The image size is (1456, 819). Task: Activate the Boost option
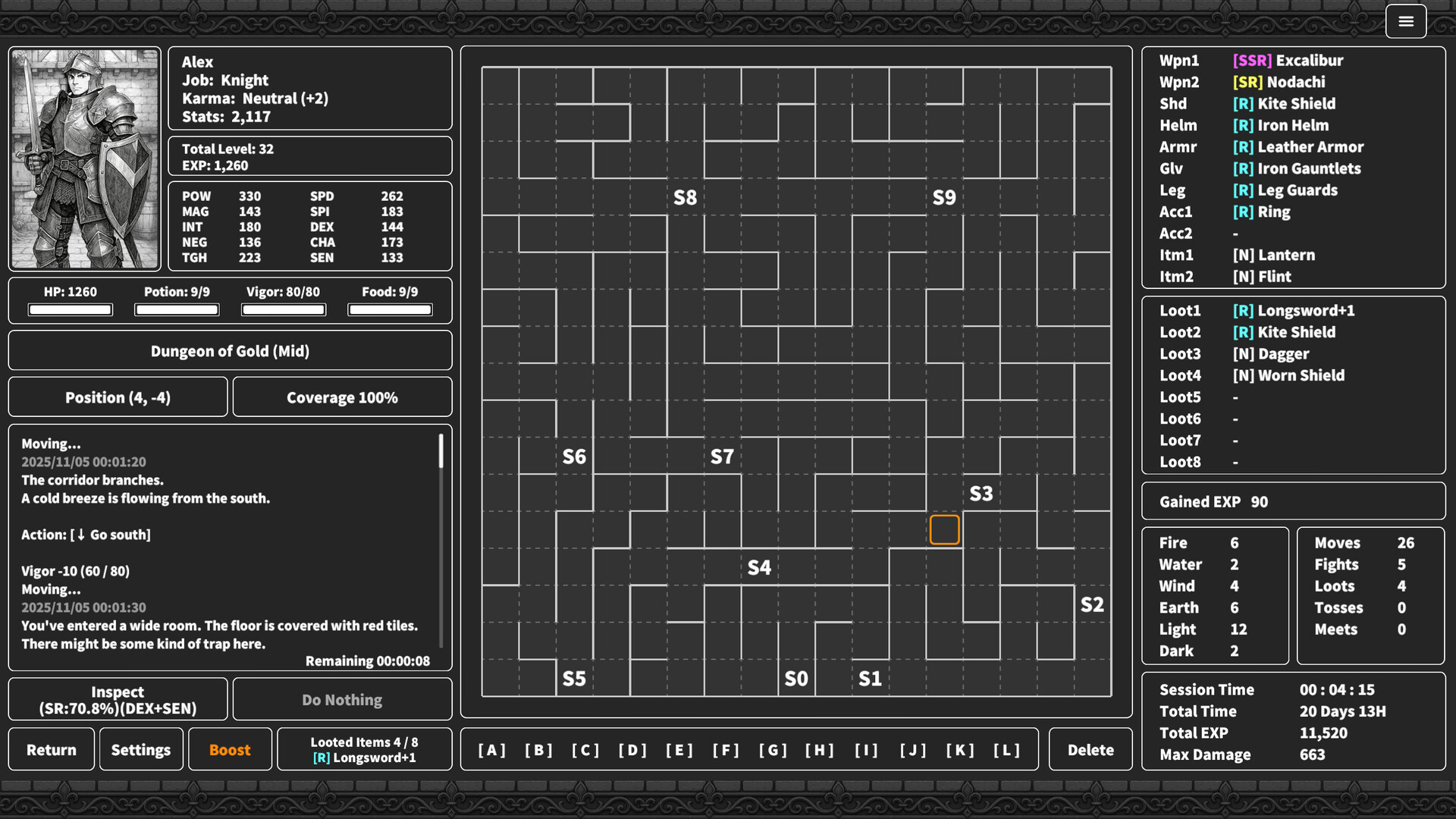click(230, 749)
